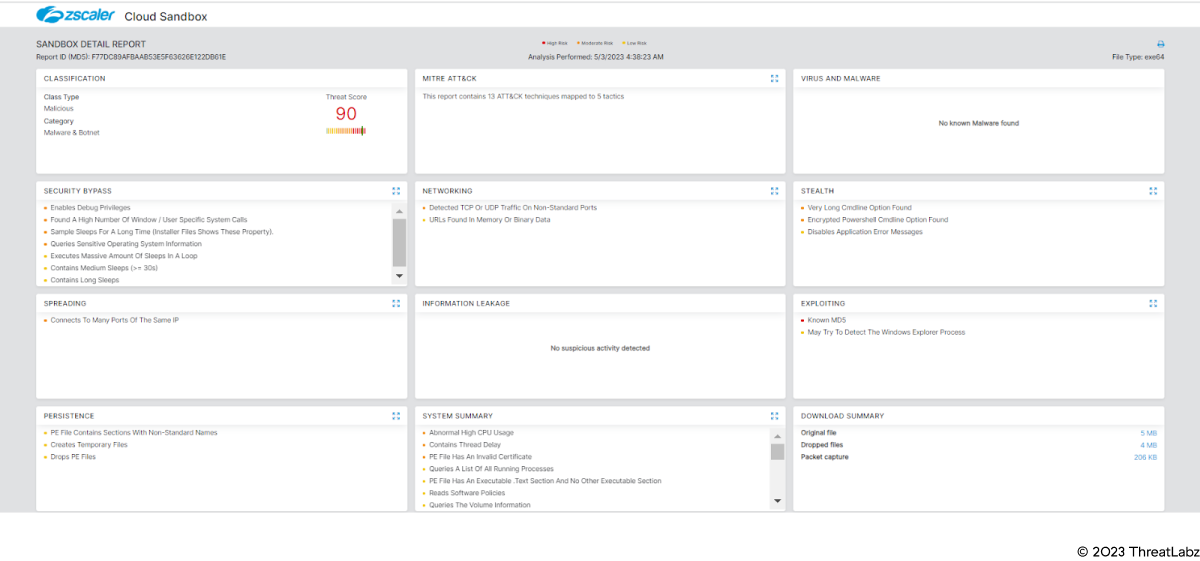Download the 4 MB dropped files
The image size is (1200, 561).
(1148, 445)
